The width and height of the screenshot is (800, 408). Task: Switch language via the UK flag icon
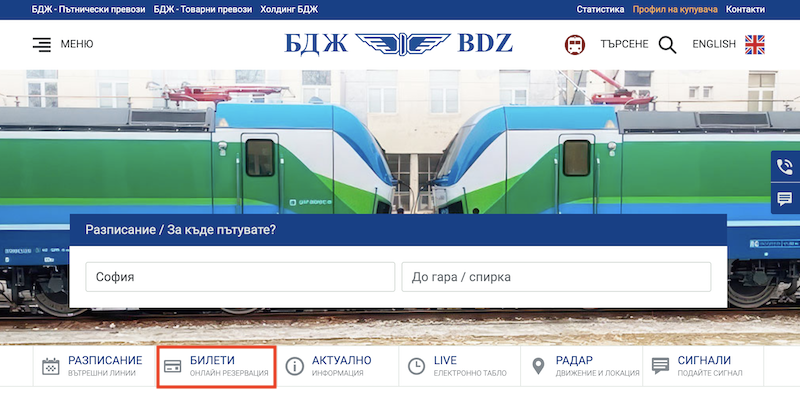coord(755,44)
